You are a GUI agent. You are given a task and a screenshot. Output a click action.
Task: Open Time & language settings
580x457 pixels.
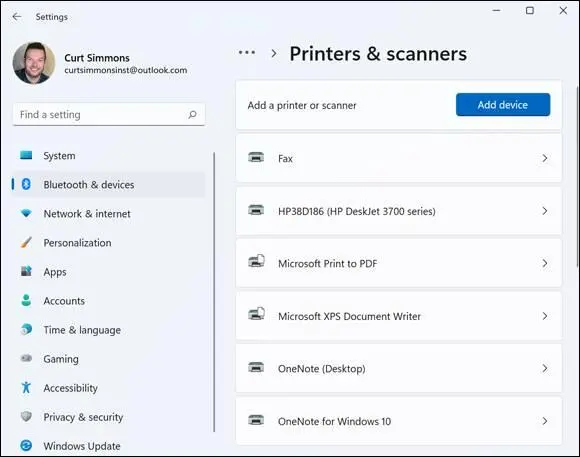point(108,330)
